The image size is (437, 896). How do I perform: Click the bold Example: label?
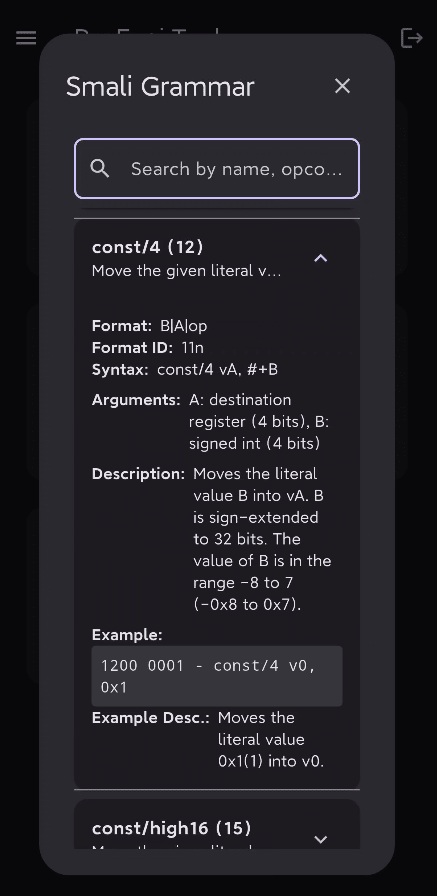(x=127, y=635)
